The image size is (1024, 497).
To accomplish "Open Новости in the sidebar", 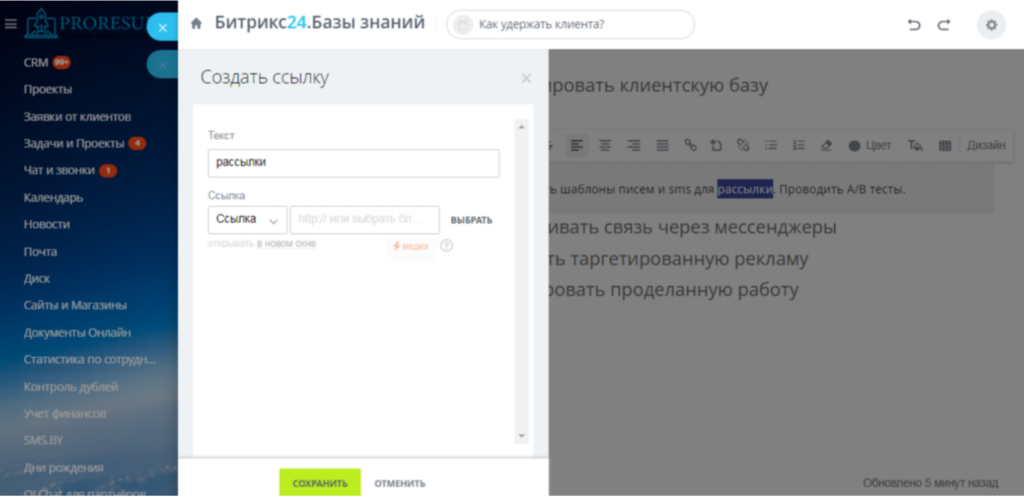I will tap(46, 225).
